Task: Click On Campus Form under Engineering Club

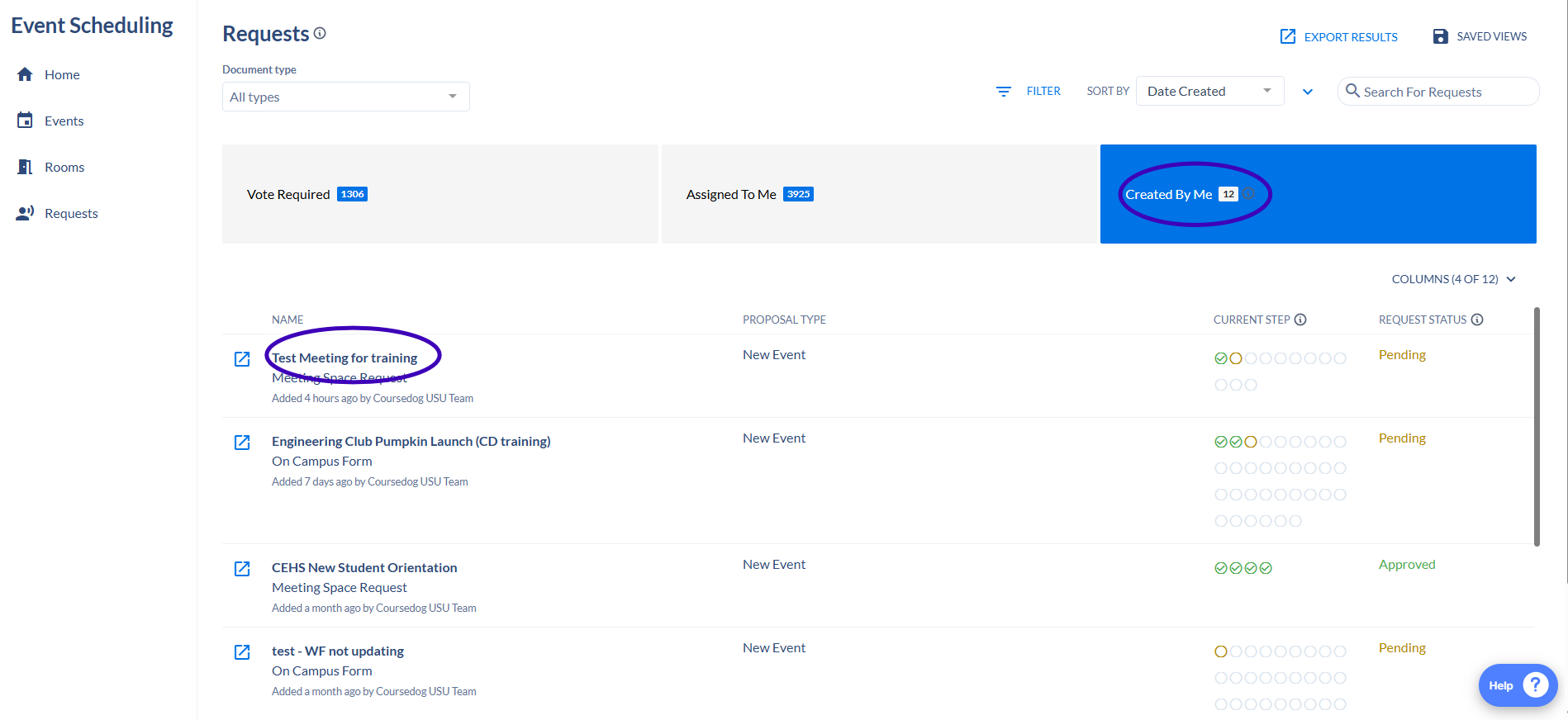Action: tap(321, 461)
